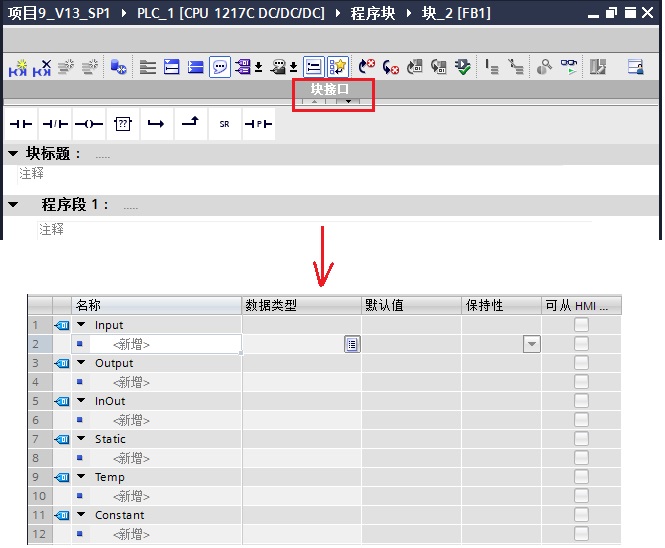Insert the positive edge P contact

point(258,124)
